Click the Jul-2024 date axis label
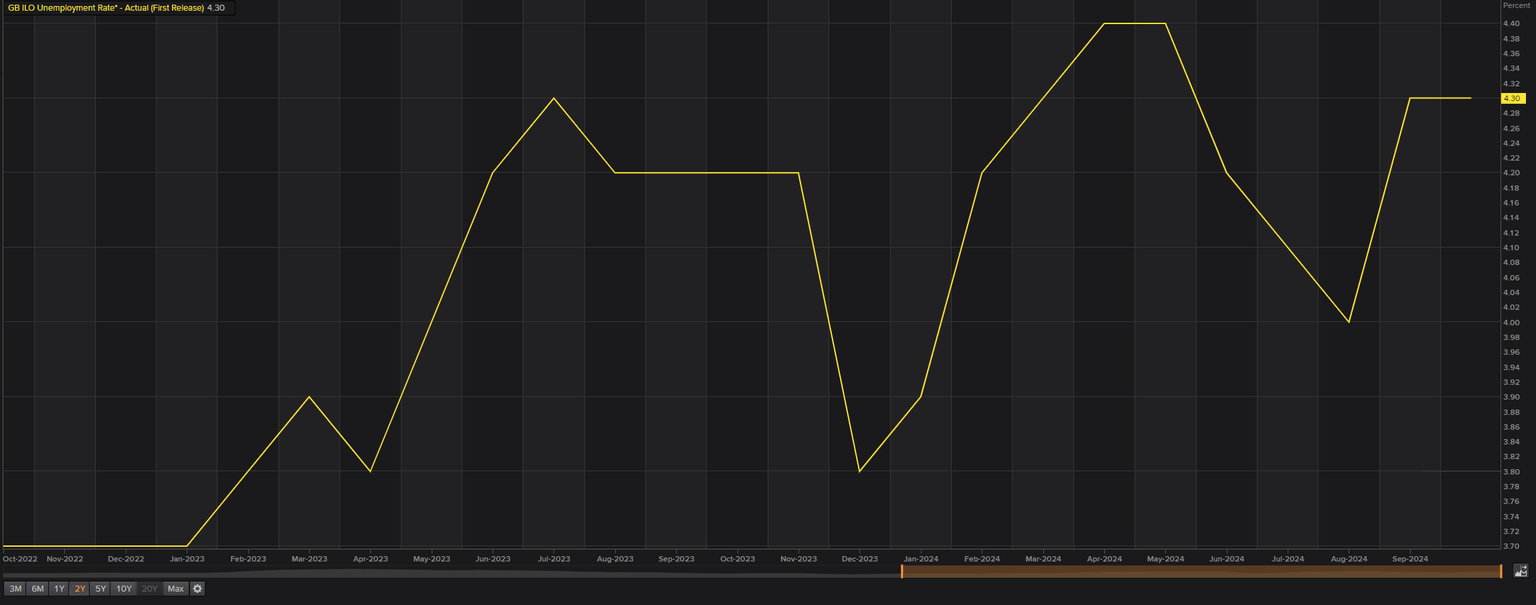Viewport: 1536px width, 605px height. 1288,559
